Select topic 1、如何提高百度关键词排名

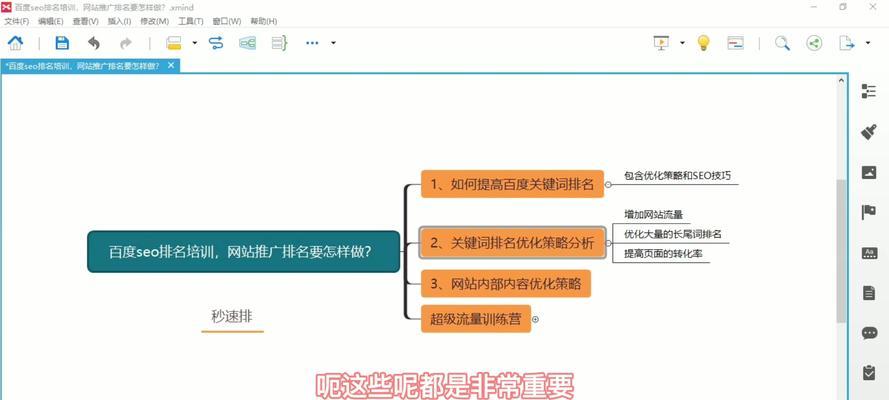tap(512, 184)
